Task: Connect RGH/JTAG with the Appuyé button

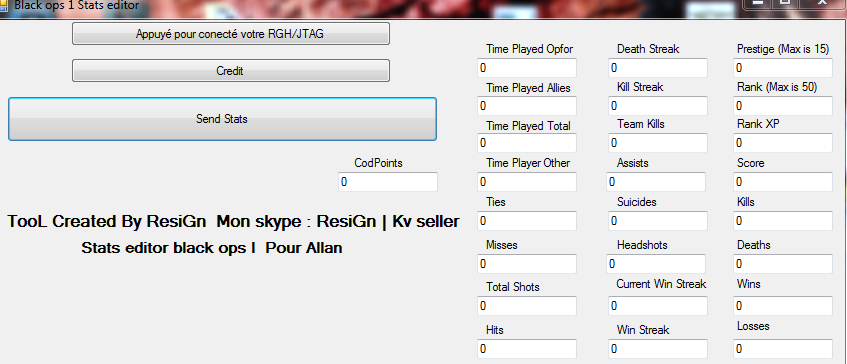Action: coord(231,33)
